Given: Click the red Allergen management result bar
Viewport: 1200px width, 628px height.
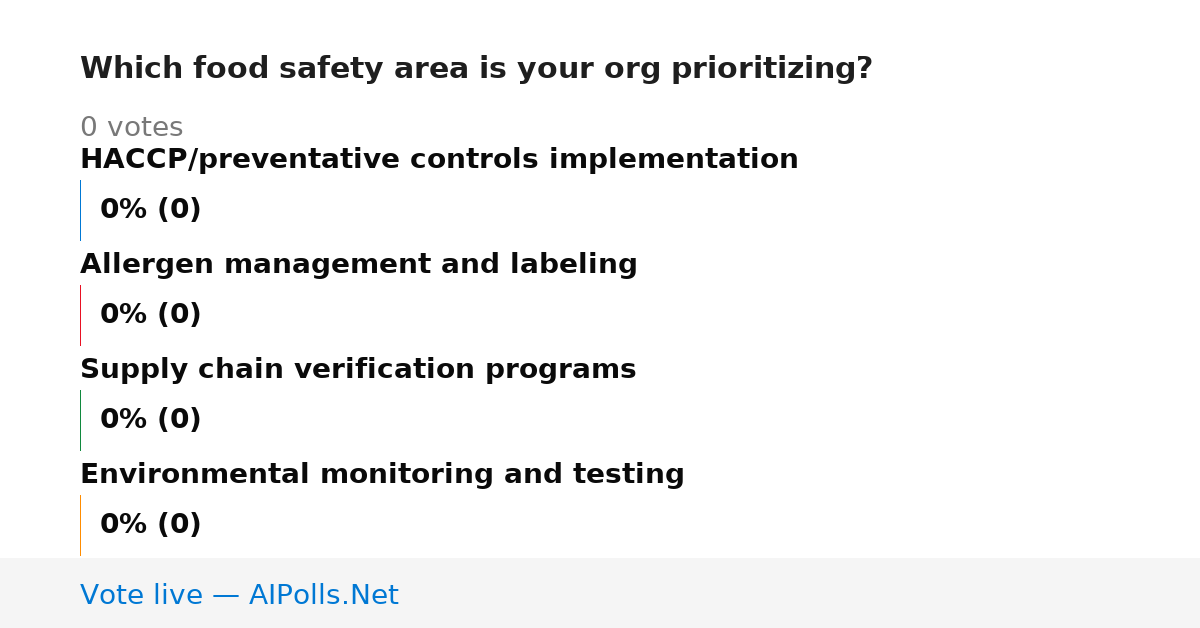Looking at the screenshot, I should point(80,315).
